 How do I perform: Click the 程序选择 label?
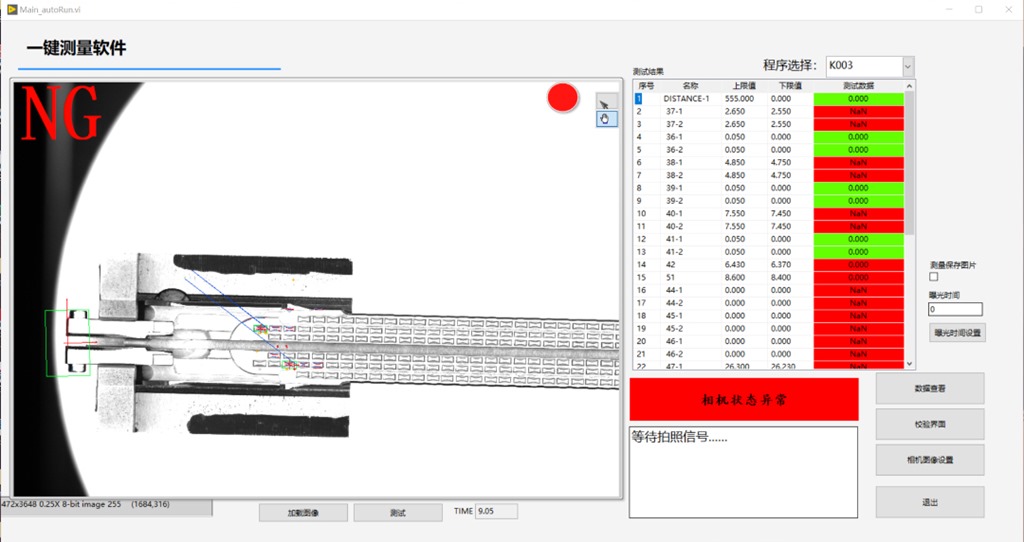coord(790,65)
